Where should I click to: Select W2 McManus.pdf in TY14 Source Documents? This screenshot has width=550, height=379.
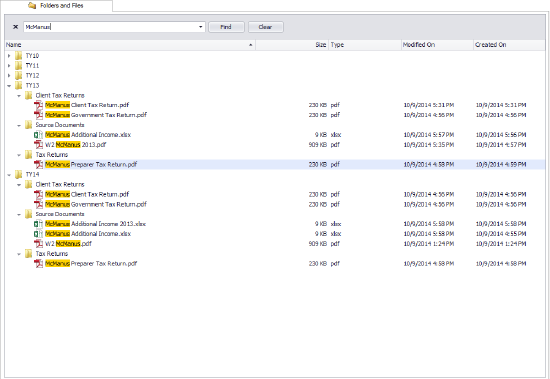[68, 244]
